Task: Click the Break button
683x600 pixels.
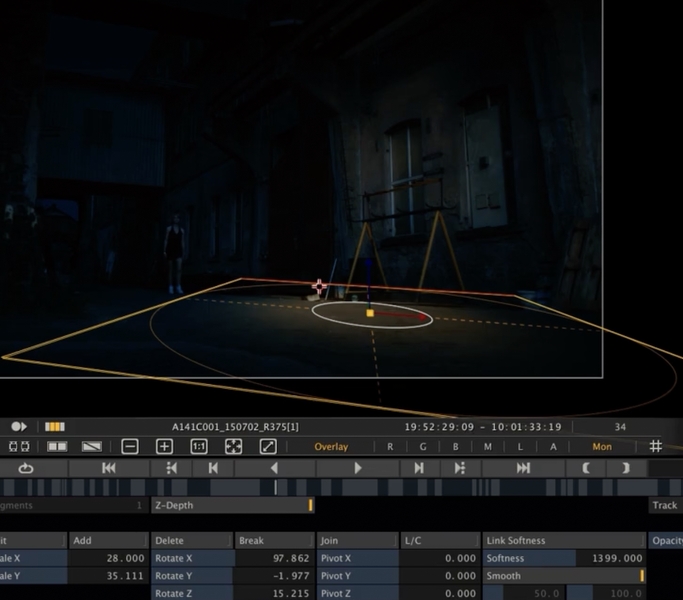Action: (274, 540)
